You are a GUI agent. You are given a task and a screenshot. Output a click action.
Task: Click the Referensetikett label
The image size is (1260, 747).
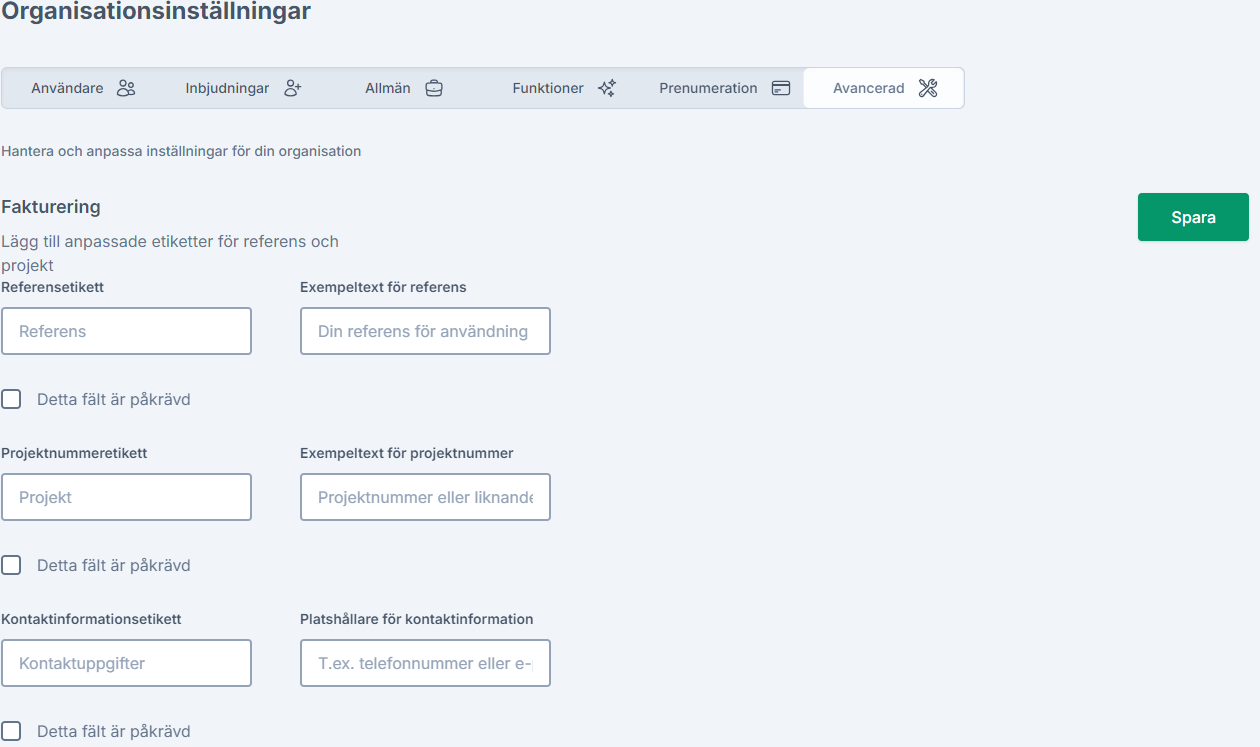pos(53,287)
